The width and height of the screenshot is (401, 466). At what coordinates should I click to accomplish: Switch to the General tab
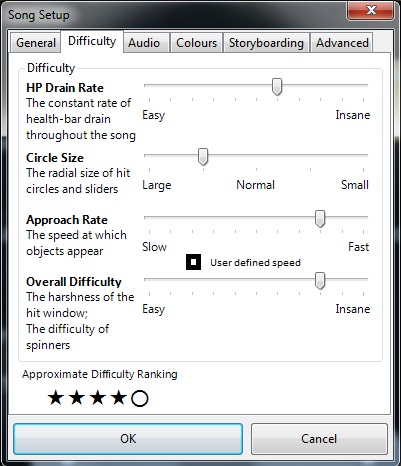click(x=36, y=43)
